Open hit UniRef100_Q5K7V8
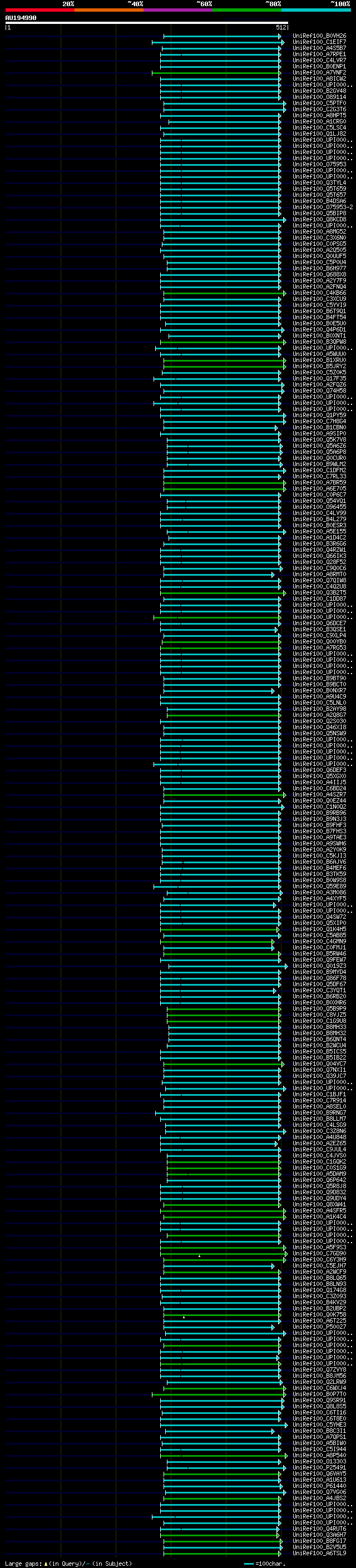This screenshot has width=356, height=1568. 319,439
